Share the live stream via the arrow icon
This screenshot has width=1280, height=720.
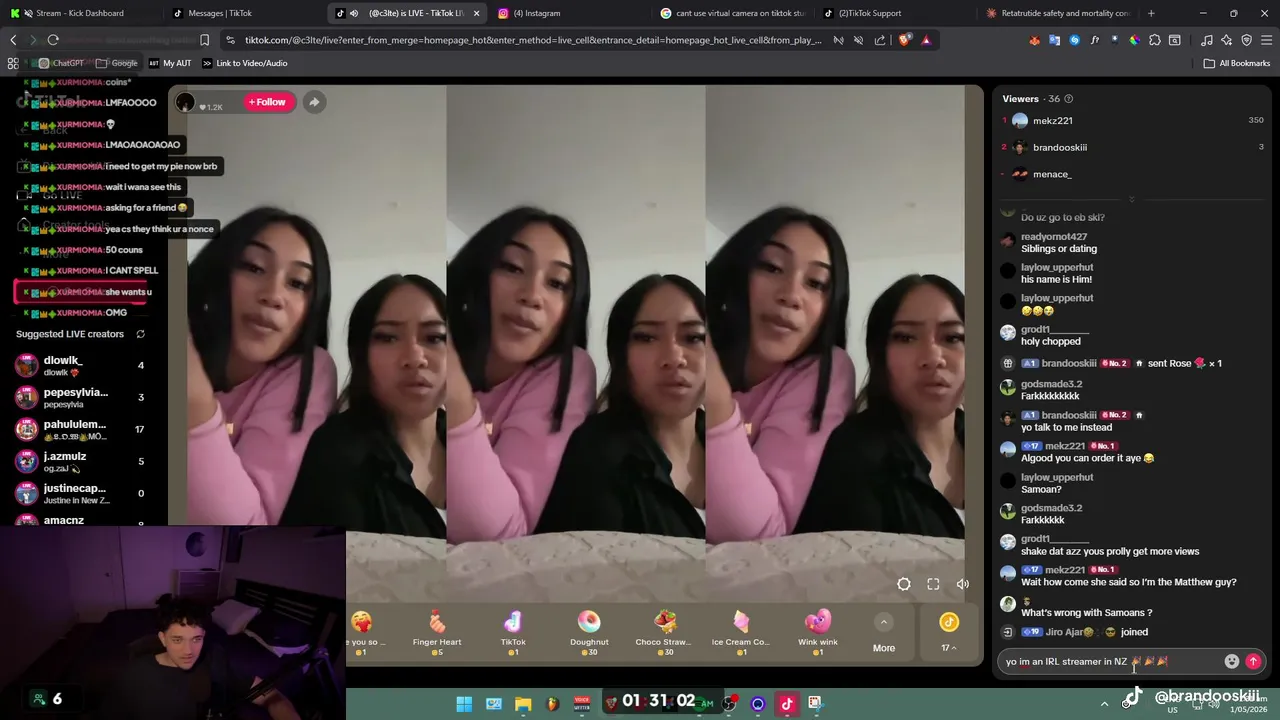(x=314, y=102)
